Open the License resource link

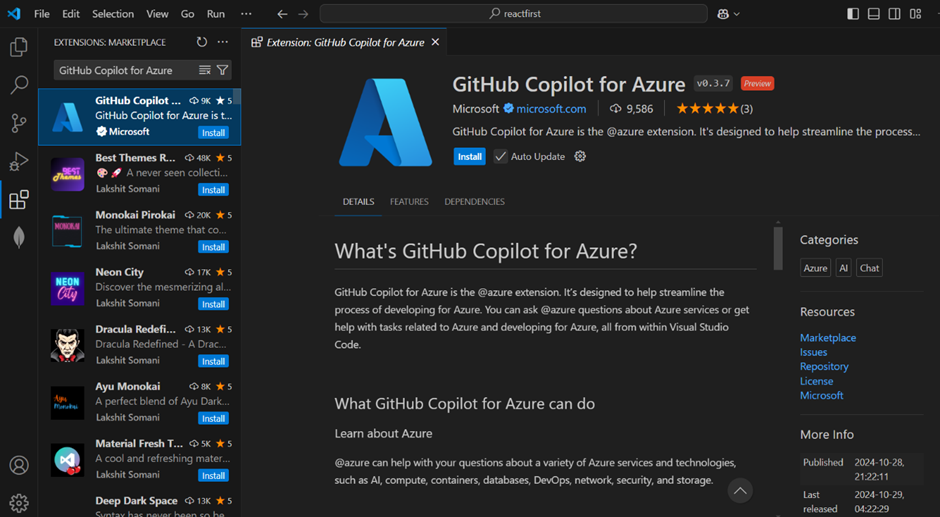(x=817, y=381)
